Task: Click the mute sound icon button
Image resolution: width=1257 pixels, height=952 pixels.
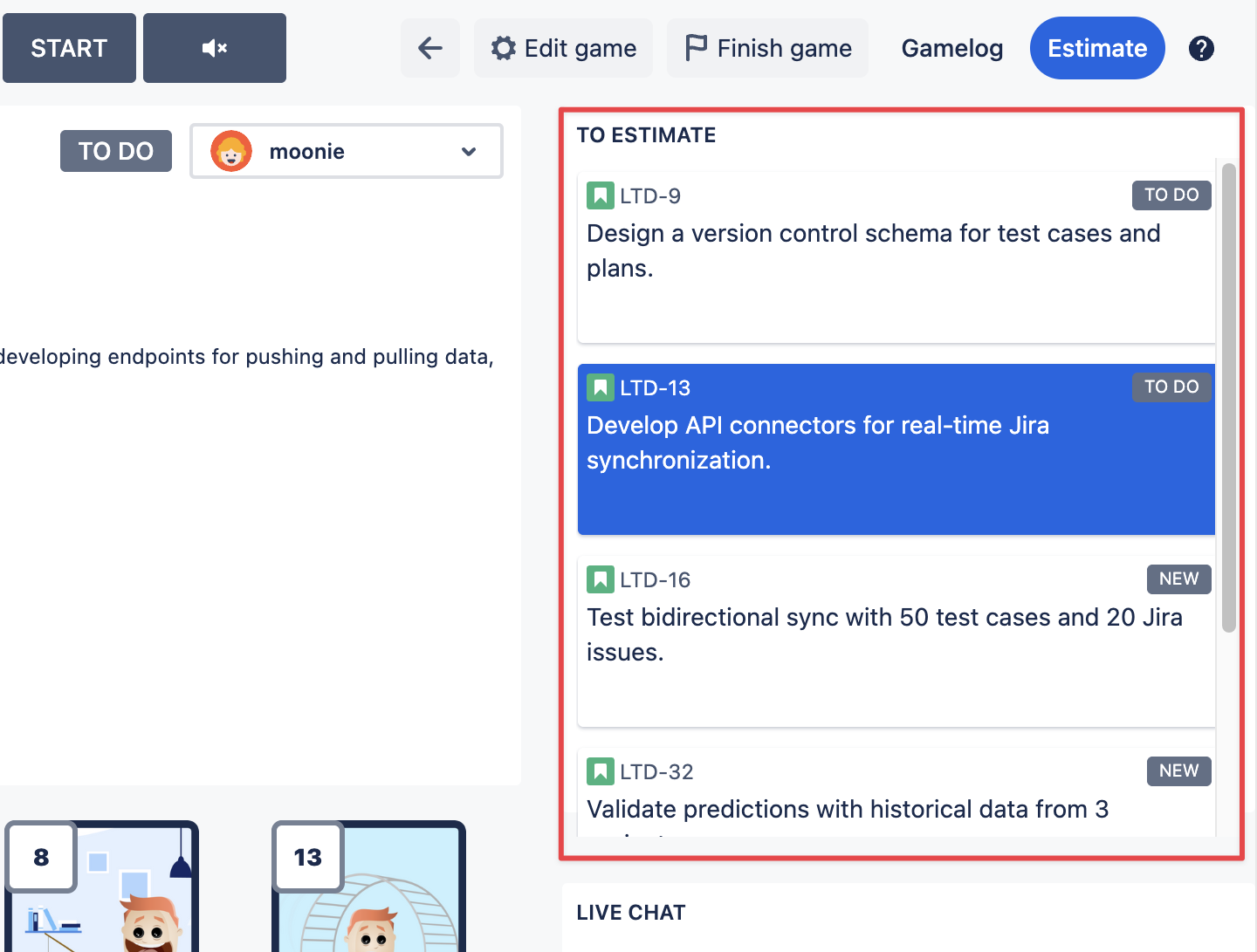Action: [214, 48]
